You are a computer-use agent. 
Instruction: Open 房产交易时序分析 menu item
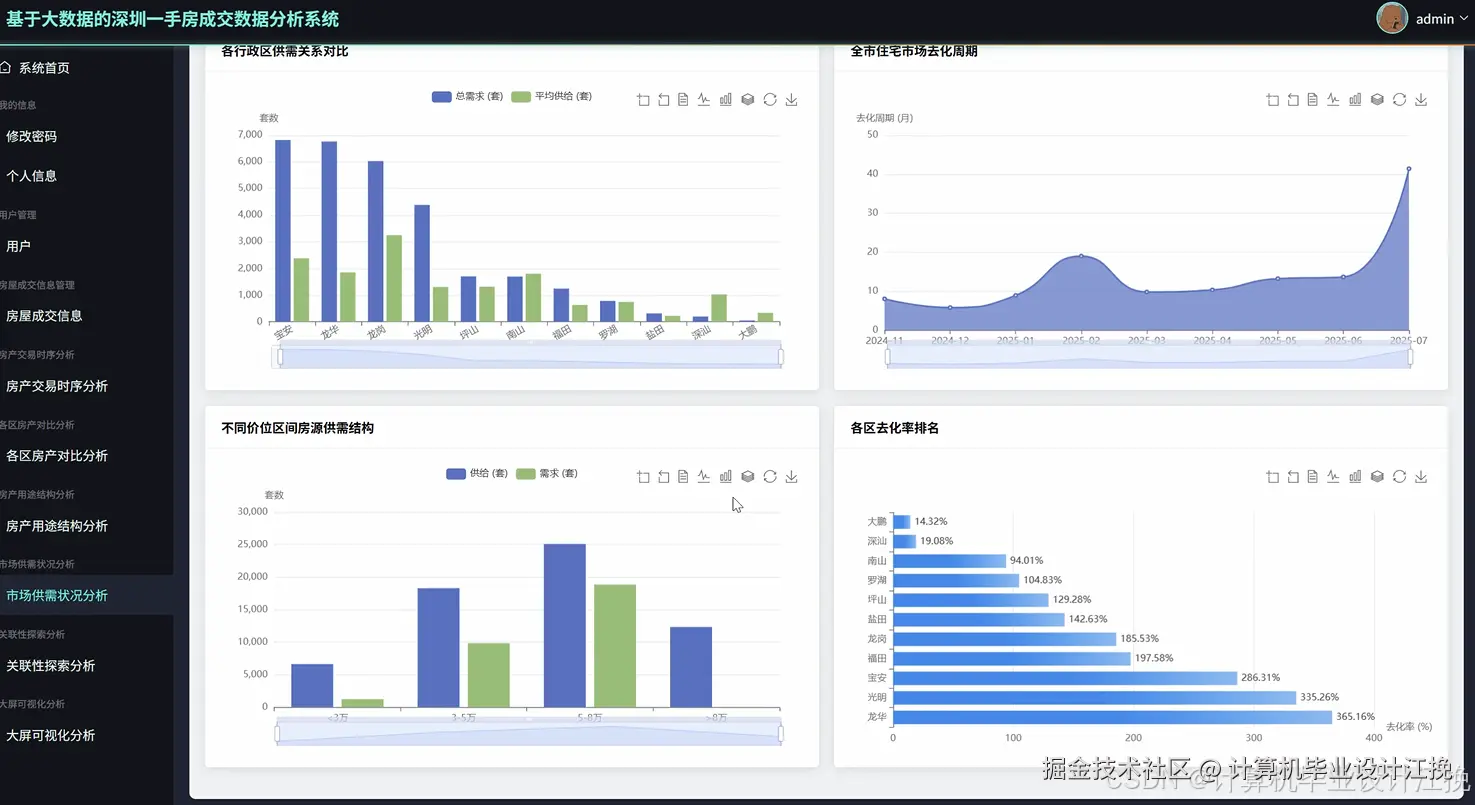tap(86, 386)
